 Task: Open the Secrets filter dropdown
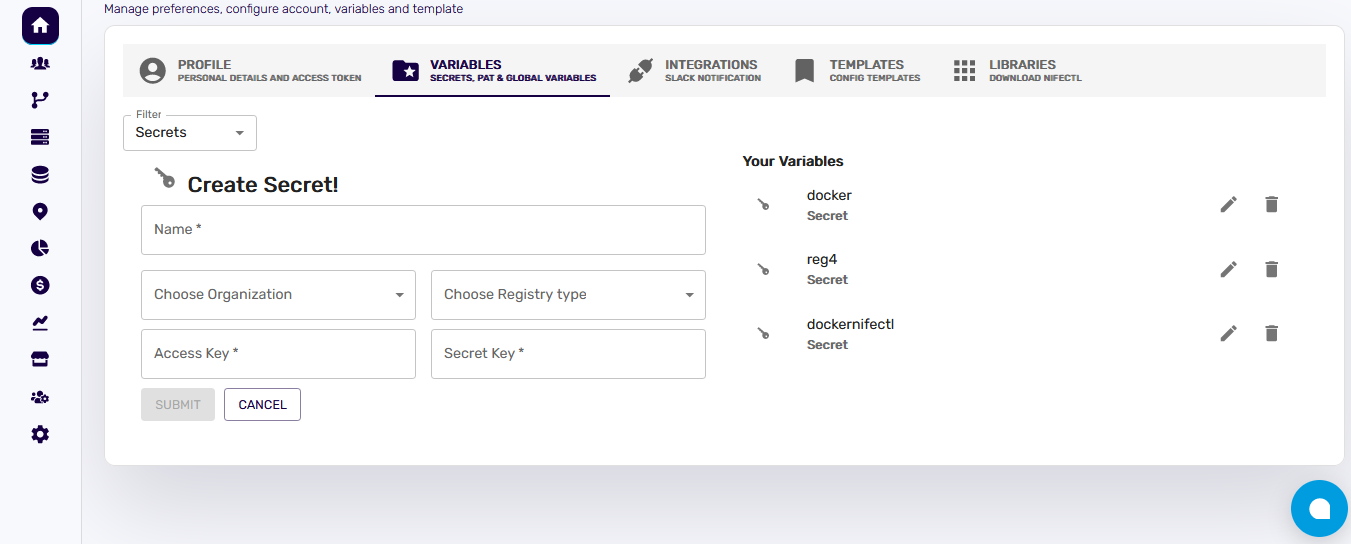(190, 133)
